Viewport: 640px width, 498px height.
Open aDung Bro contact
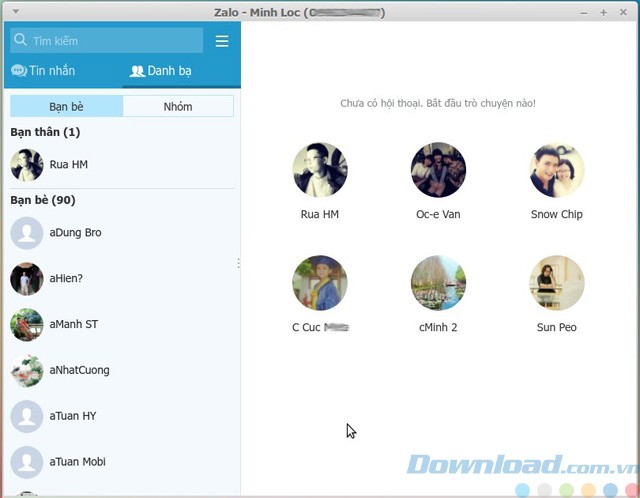[75, 233]
